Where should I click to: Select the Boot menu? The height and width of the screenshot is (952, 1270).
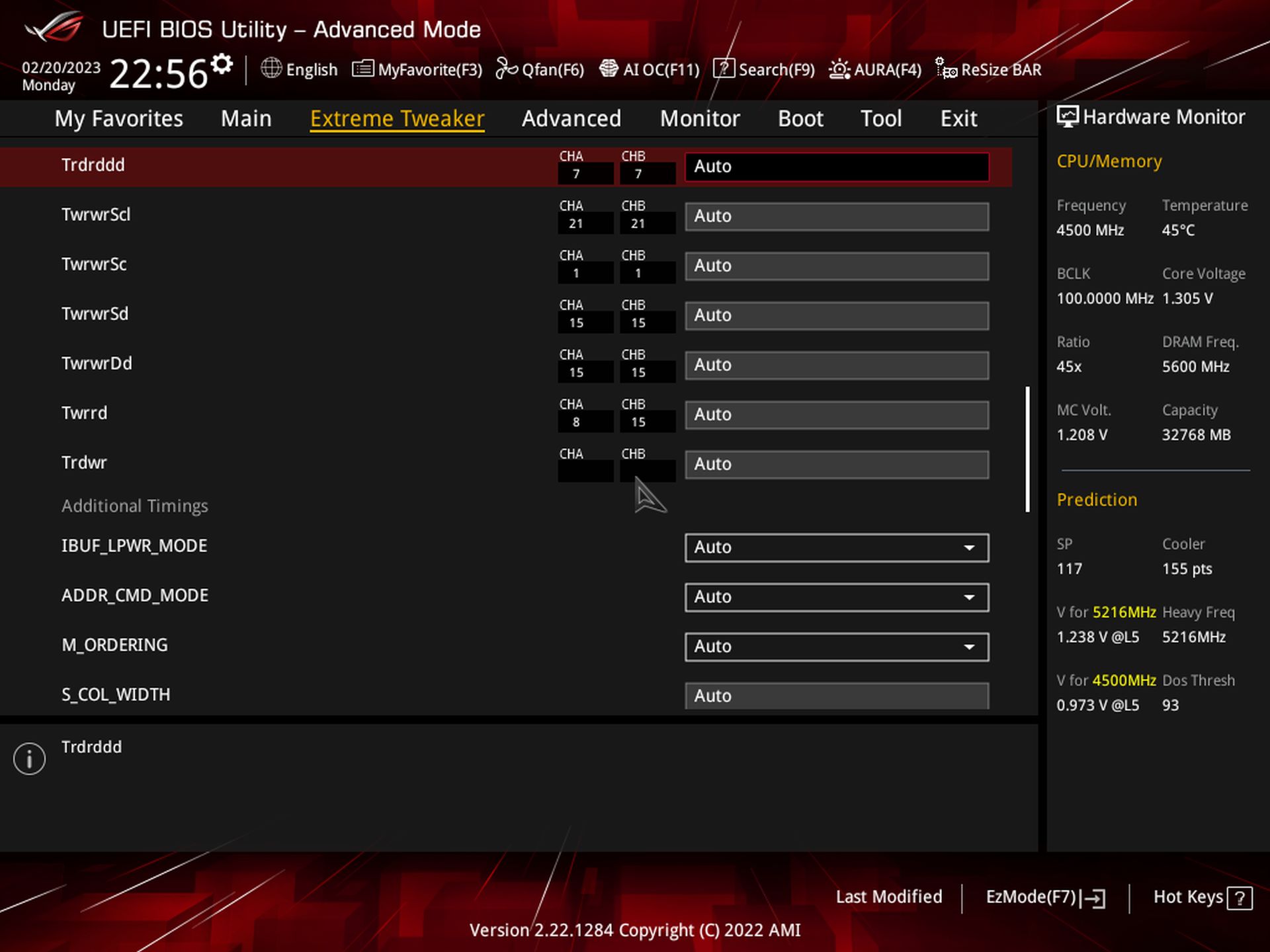800,118
